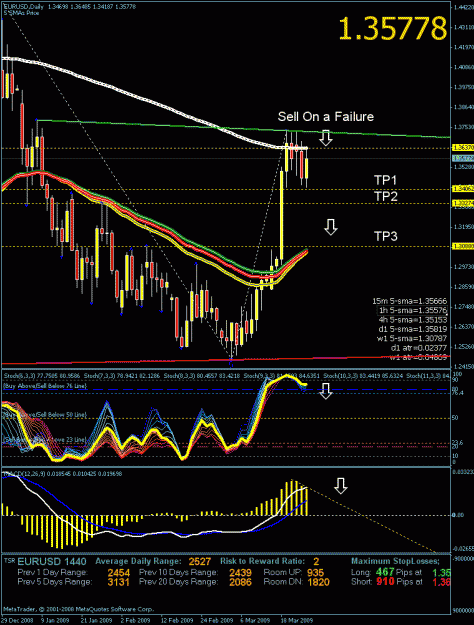Select the "1h 5-sma=1.35576" line
Image resolution: width=474 pixels, height=625 pixels.
click(x=413, y=311)
